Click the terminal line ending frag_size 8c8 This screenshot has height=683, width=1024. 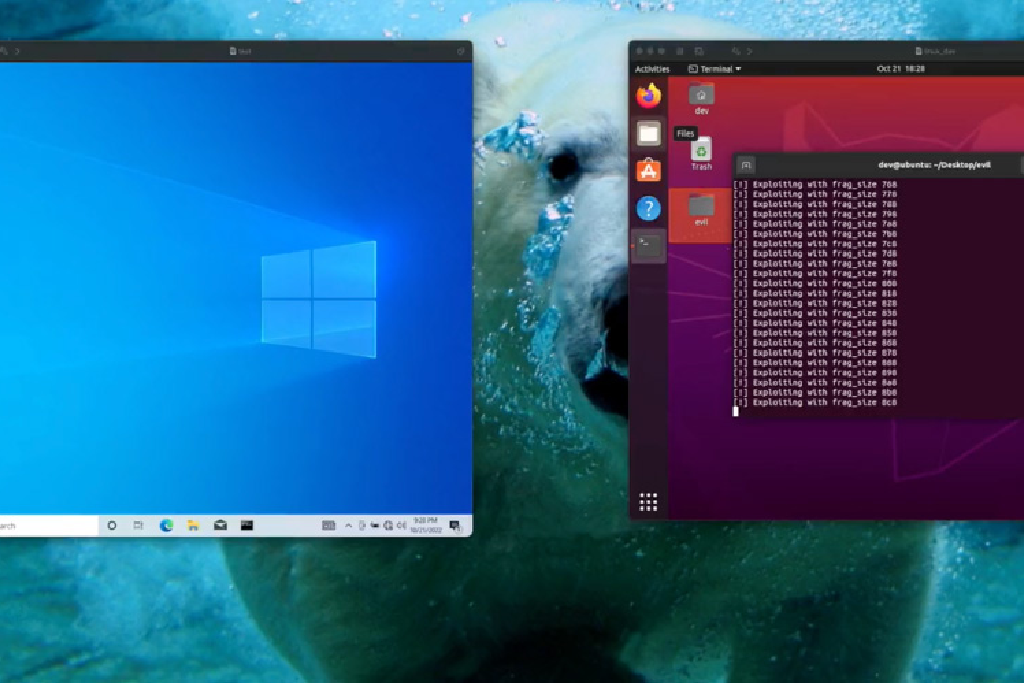(816, 403)
